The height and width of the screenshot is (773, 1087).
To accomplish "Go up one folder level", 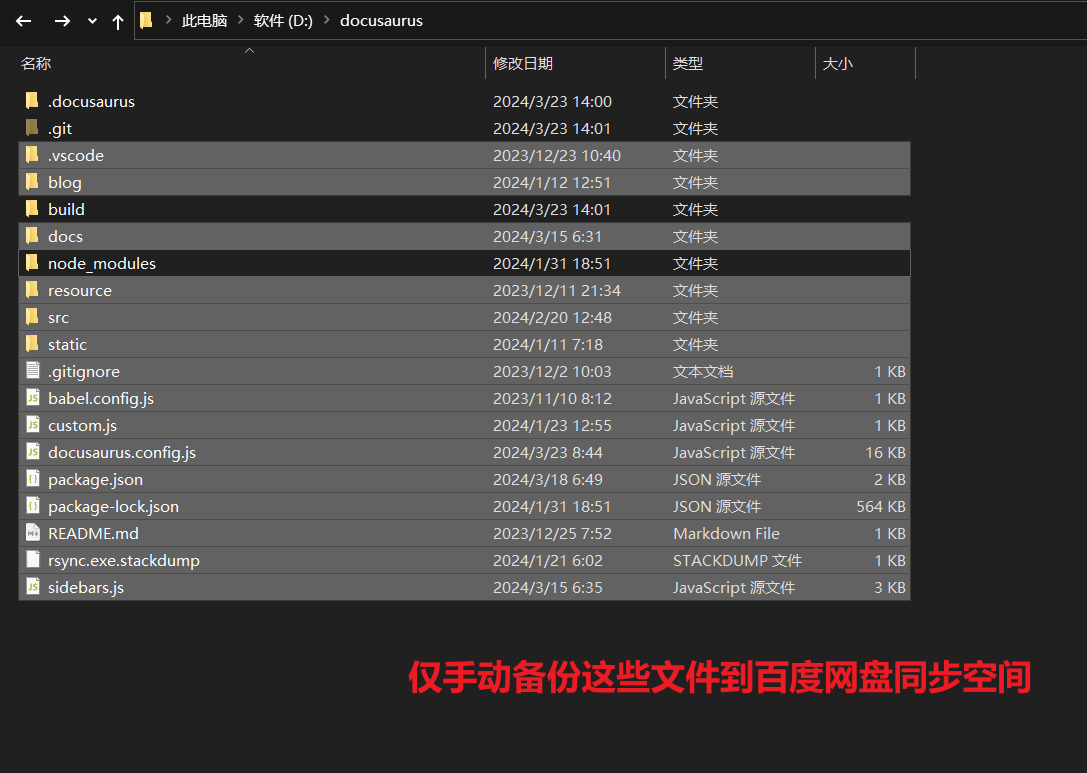I will [118, 21].
